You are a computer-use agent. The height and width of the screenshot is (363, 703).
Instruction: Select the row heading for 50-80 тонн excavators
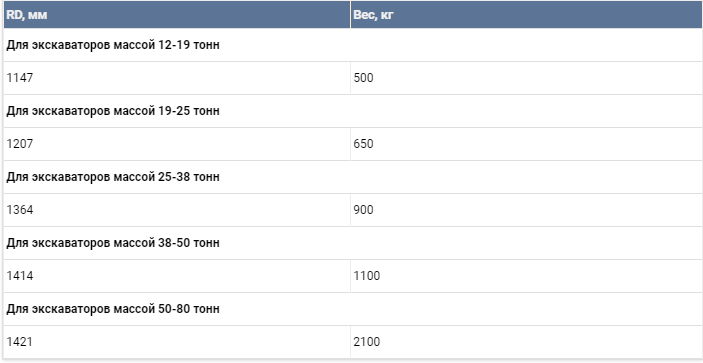(352, 309)
